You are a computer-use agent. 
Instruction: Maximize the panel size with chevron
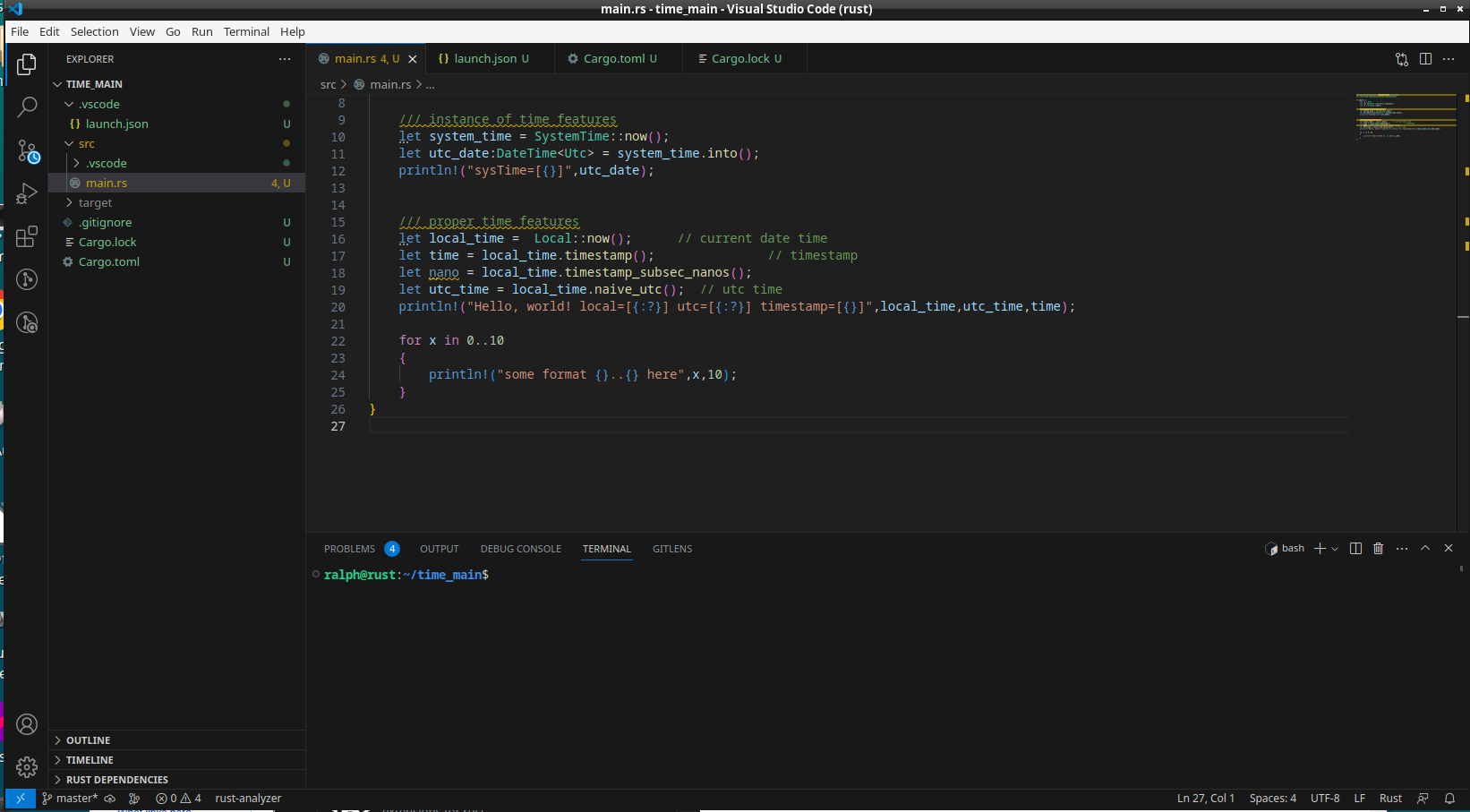pyautogui.click(x=1425, y=549)
